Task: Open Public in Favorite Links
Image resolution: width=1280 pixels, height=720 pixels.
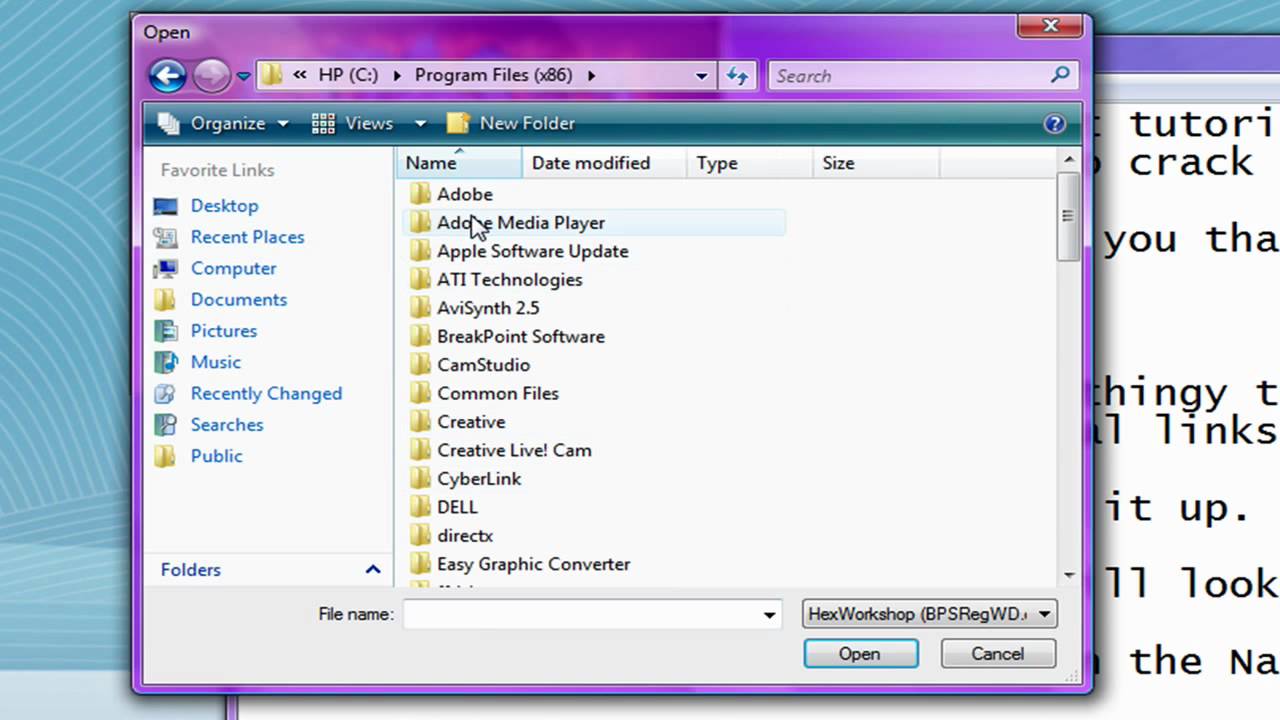Action: coord(216,455)
